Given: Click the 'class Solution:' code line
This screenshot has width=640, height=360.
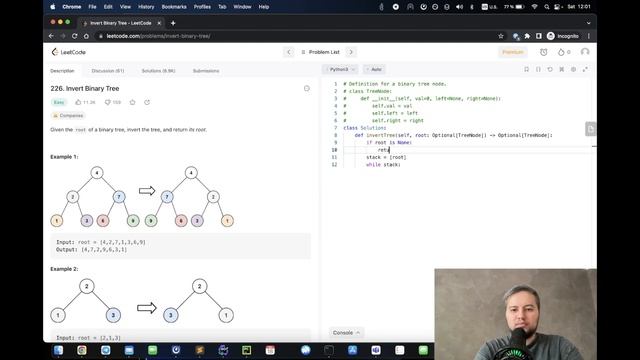Looking at the screenshot, I should point(365,128).
